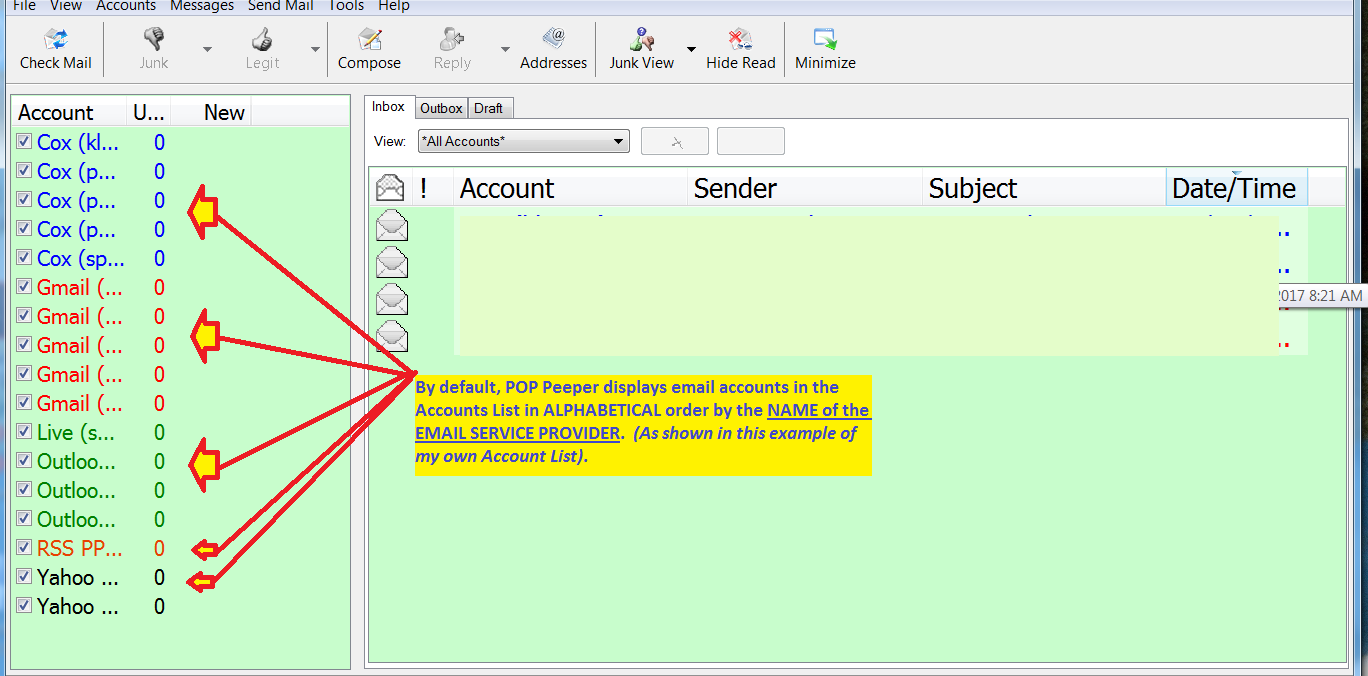
Task: Select the RSS PP... account name
Action: pos(80,548)
